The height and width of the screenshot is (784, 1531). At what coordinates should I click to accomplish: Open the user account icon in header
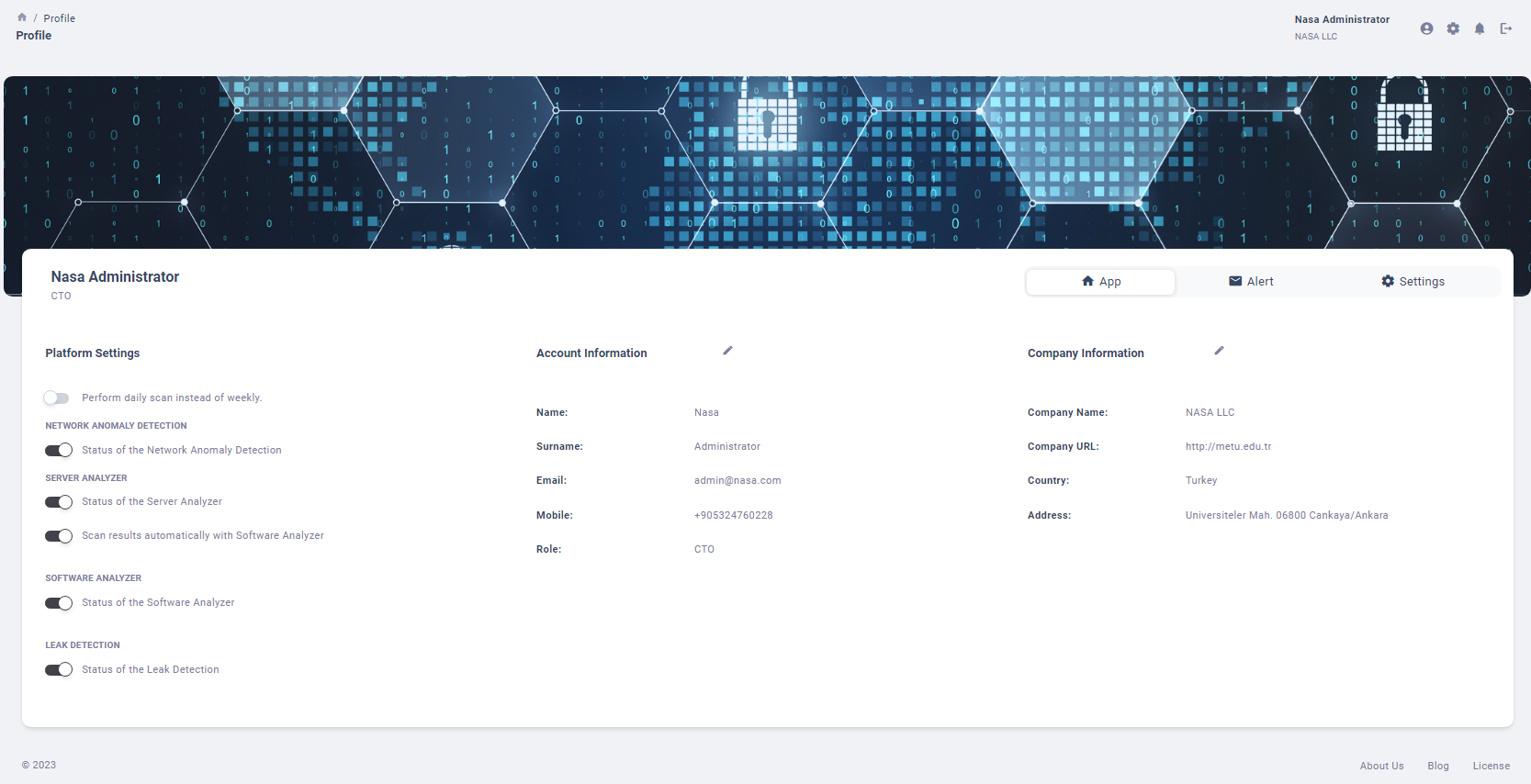1426,28
